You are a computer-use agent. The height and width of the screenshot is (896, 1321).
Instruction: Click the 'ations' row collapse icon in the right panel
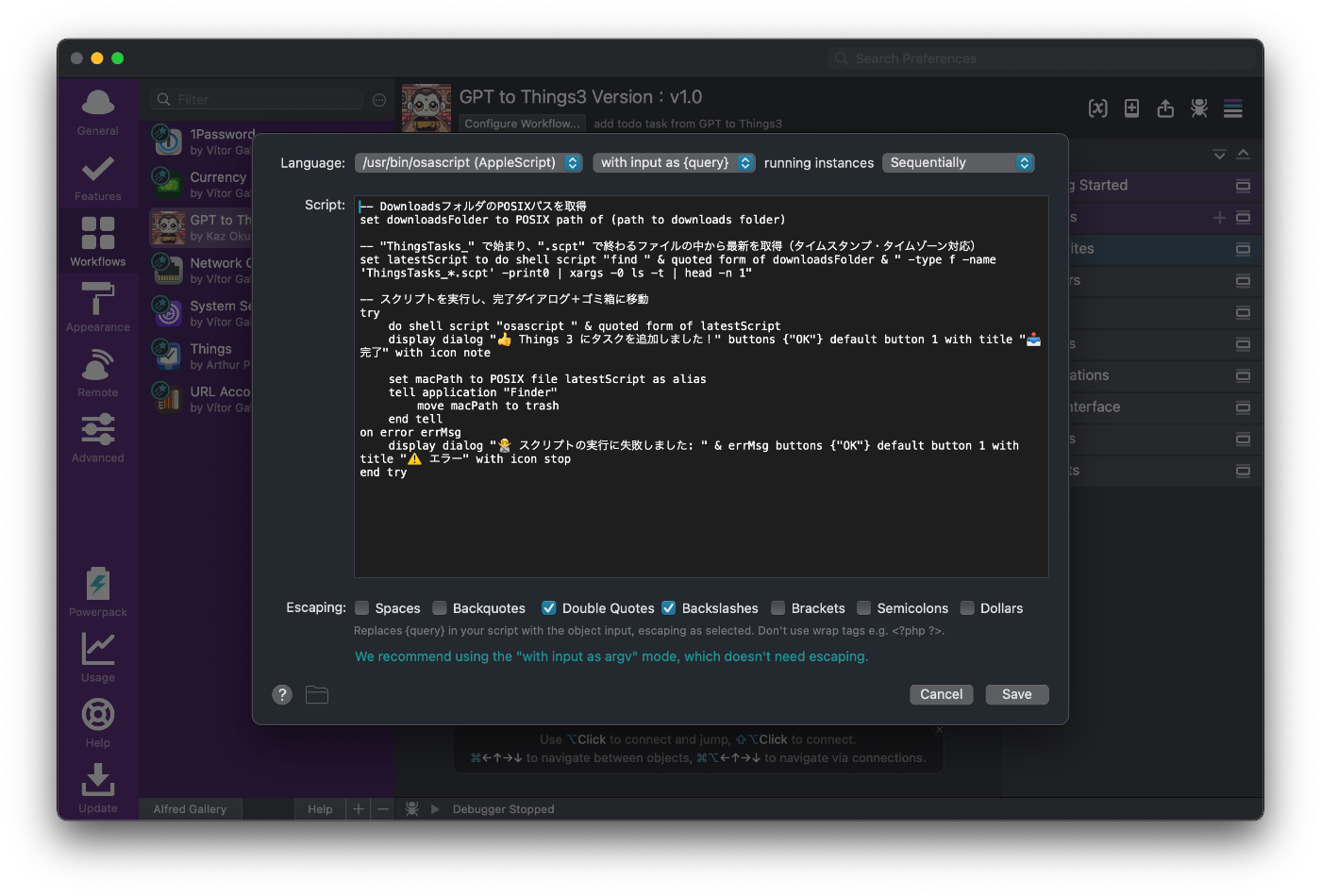coord(1244,375)
